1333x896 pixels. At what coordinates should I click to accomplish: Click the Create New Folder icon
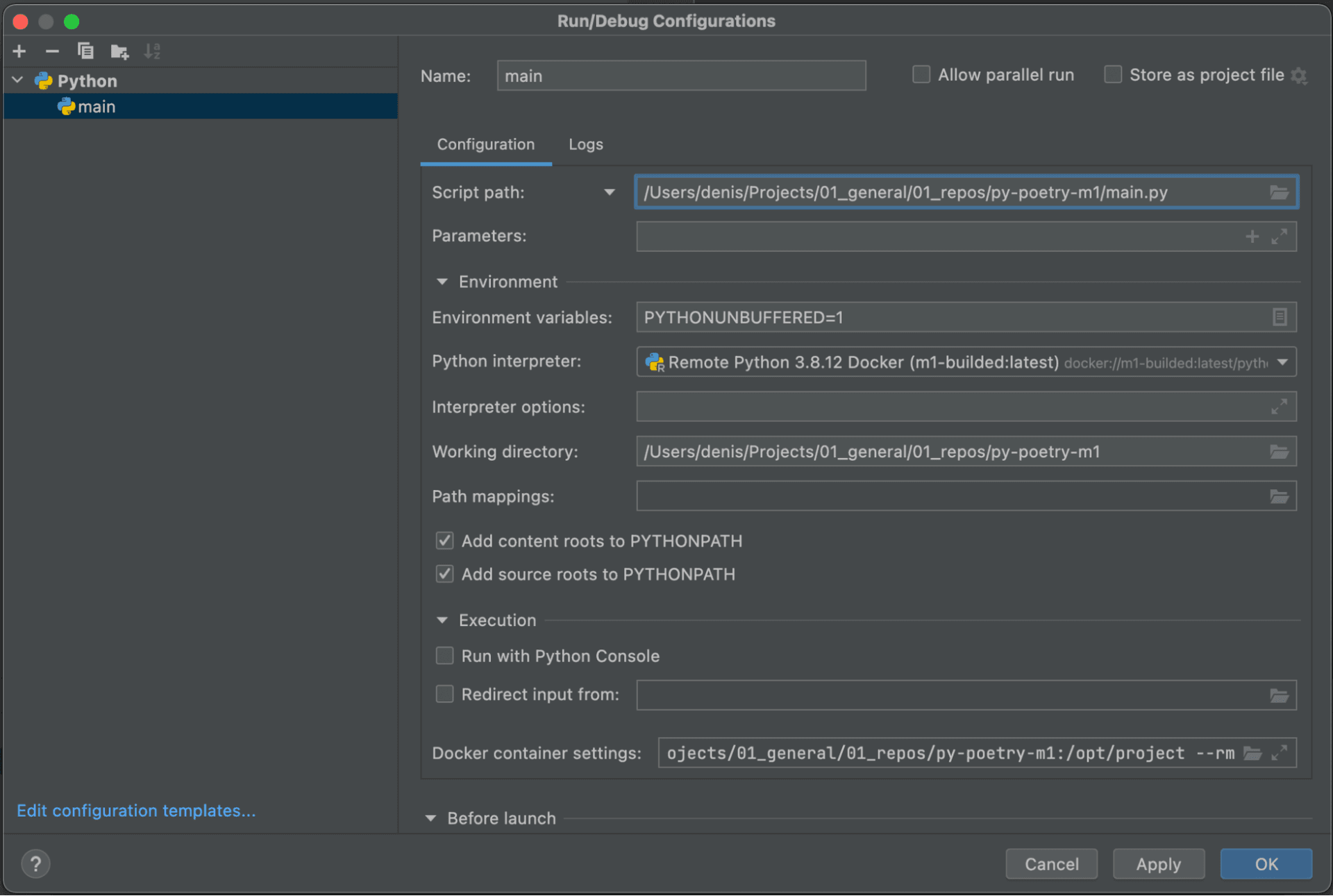(119, 51)
